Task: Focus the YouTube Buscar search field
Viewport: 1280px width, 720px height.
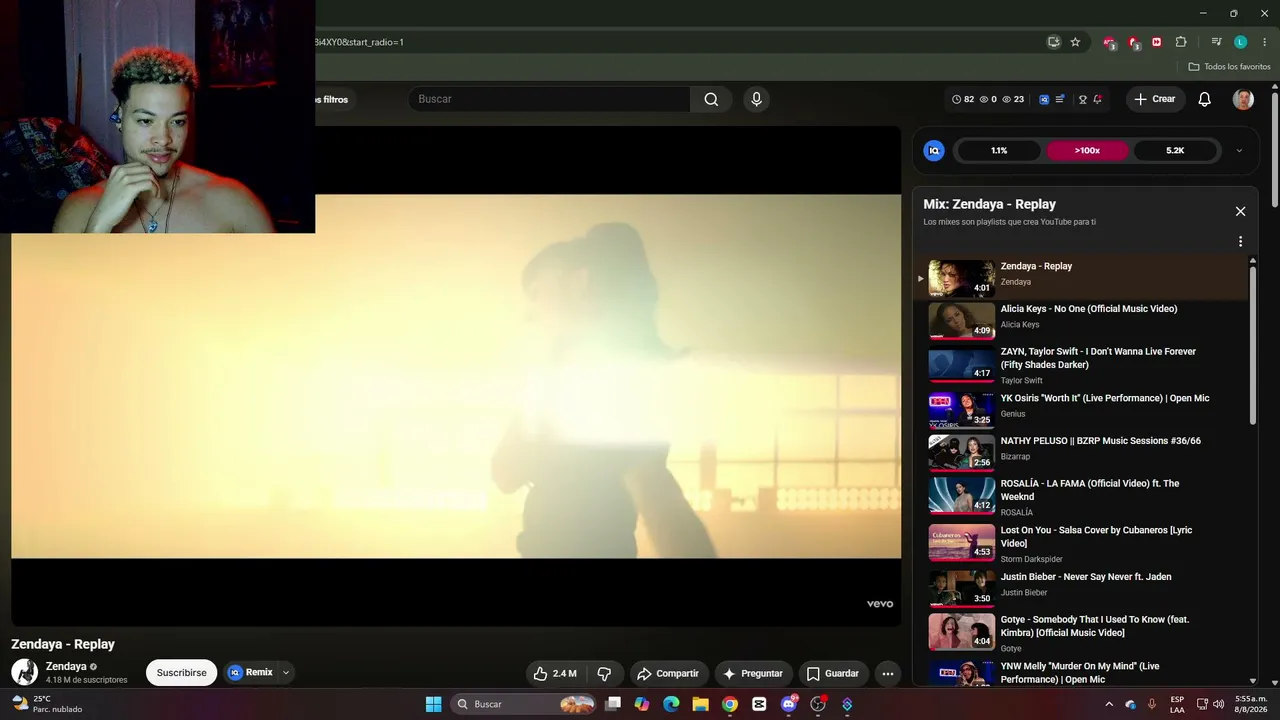Action: click(x=549, y=99)
